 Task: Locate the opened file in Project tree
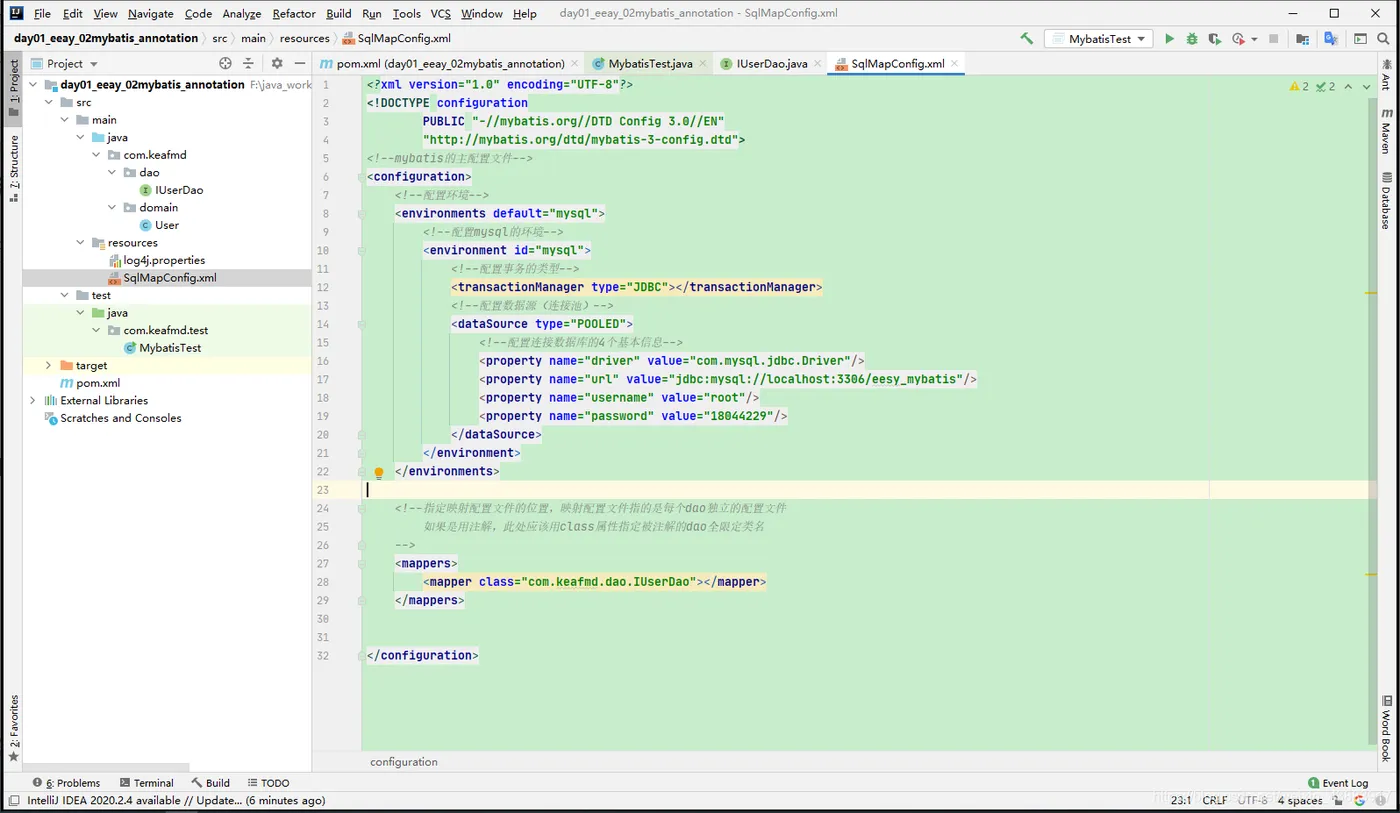click(x=225, y=63)
